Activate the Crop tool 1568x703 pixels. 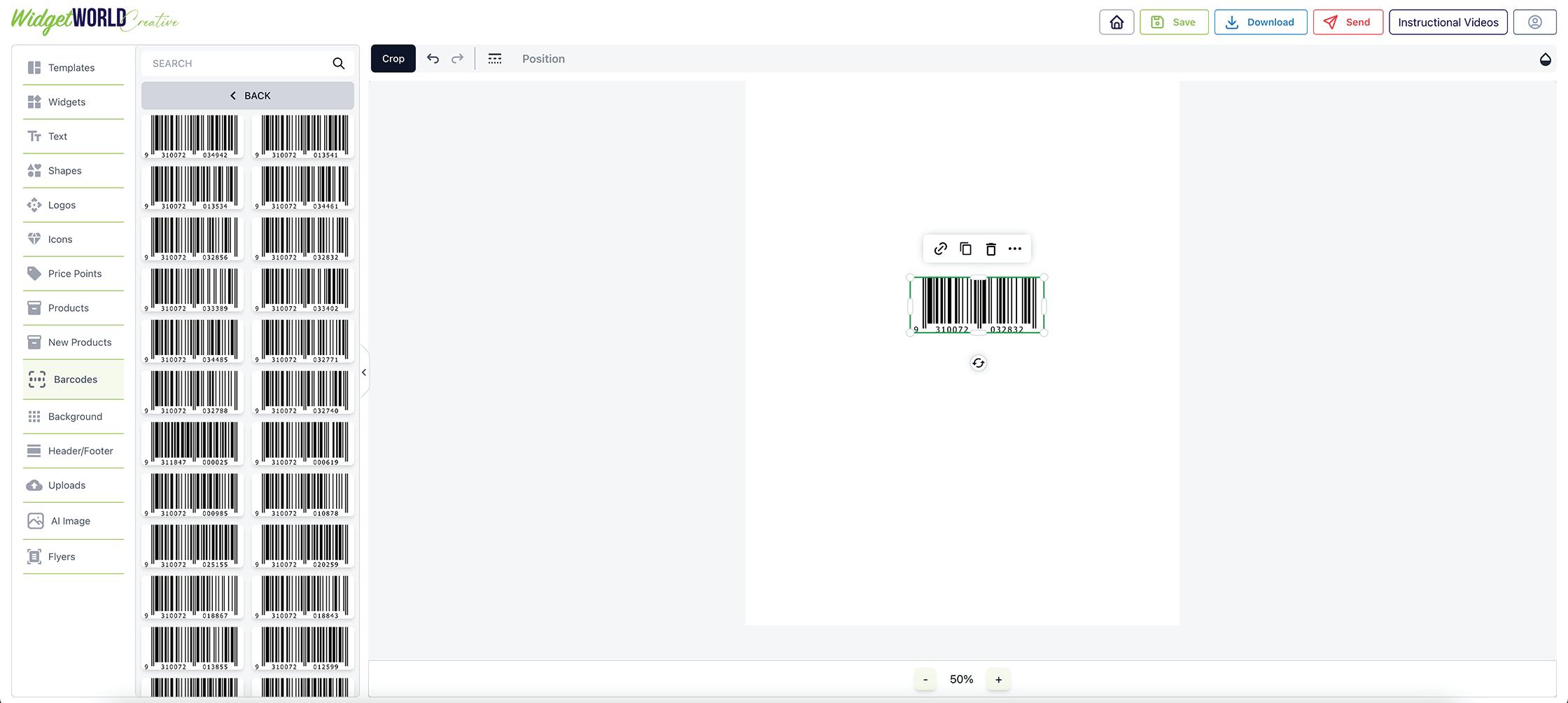pyautogui.click(x=393, y=59)
